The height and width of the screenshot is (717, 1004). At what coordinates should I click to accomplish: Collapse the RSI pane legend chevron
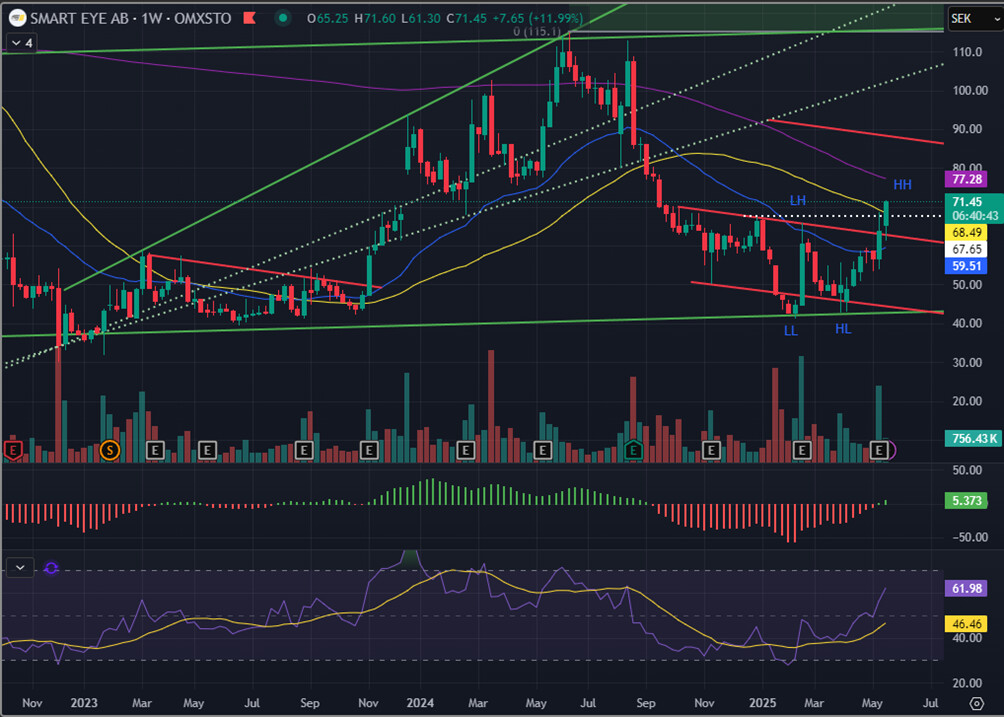[18, 567]
